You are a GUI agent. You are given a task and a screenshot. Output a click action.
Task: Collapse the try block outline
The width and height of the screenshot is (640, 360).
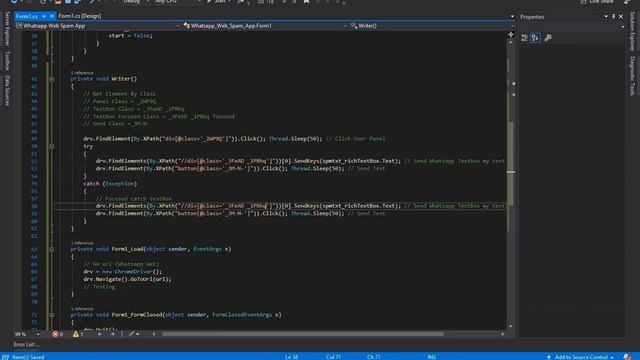tap(52, 146)
